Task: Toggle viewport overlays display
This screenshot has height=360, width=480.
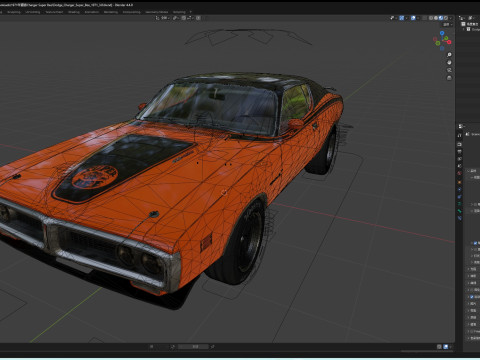Action: point(413,18)
